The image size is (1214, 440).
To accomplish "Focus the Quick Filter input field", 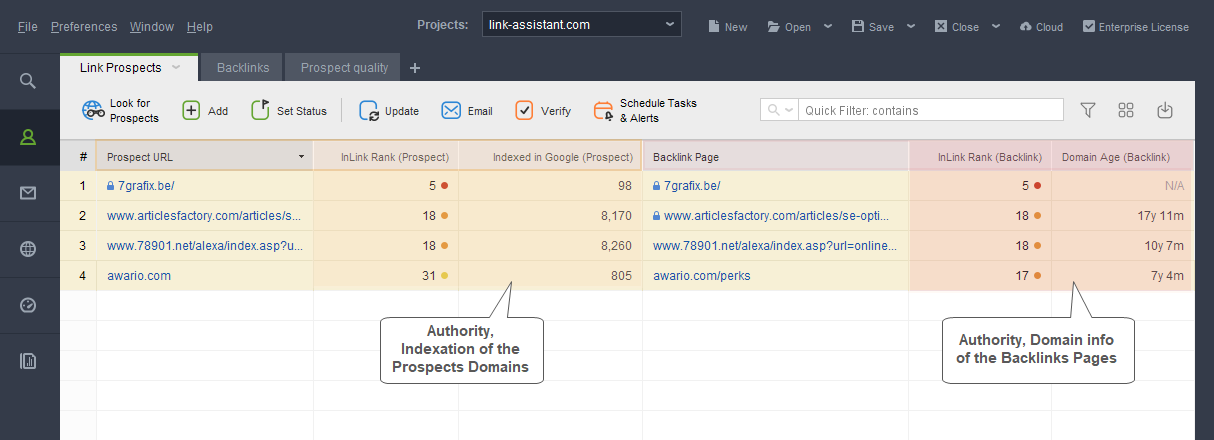I will [932, 110].
